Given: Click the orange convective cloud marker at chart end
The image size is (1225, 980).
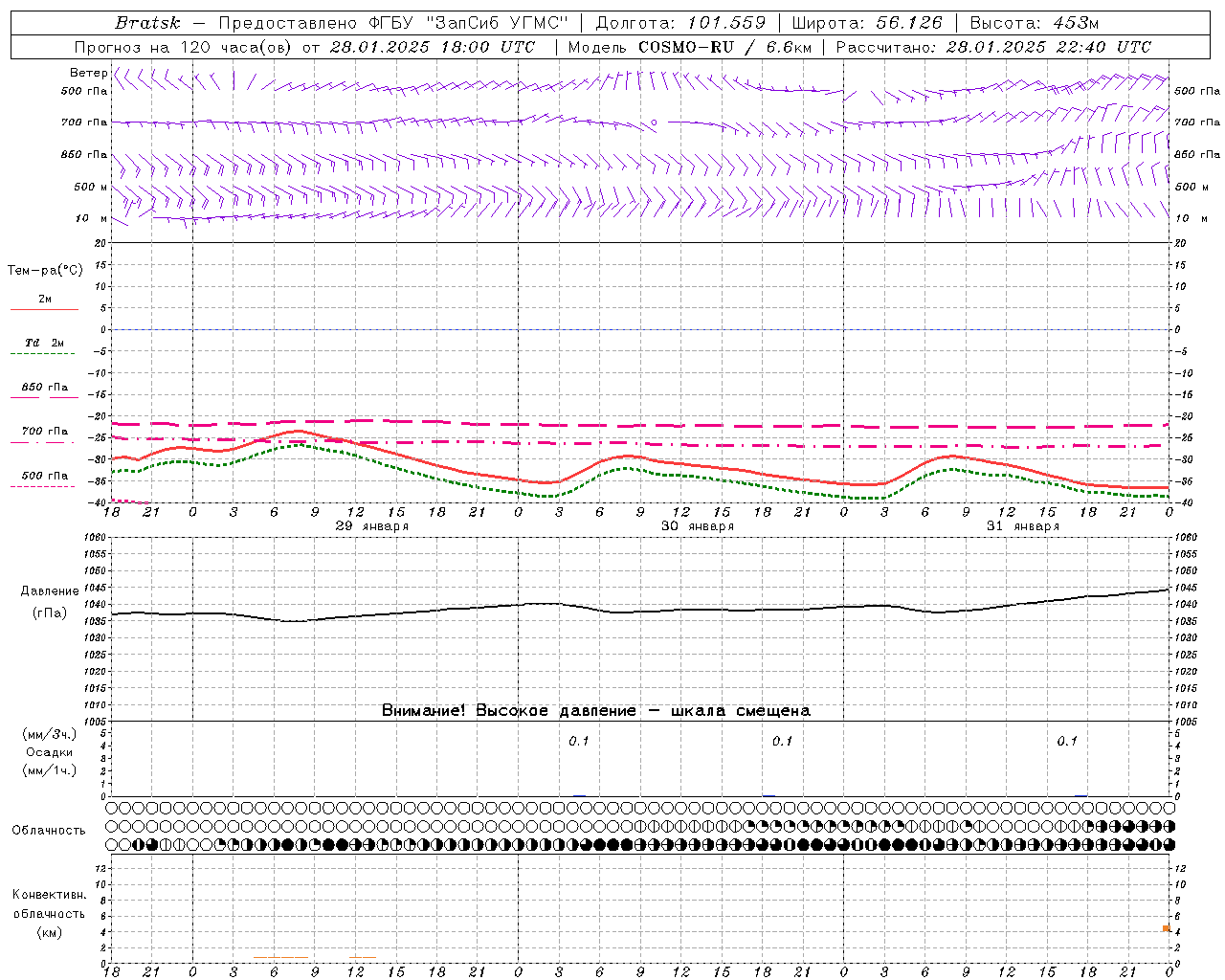Looking at the screenshot, I should coord(1167,928).
